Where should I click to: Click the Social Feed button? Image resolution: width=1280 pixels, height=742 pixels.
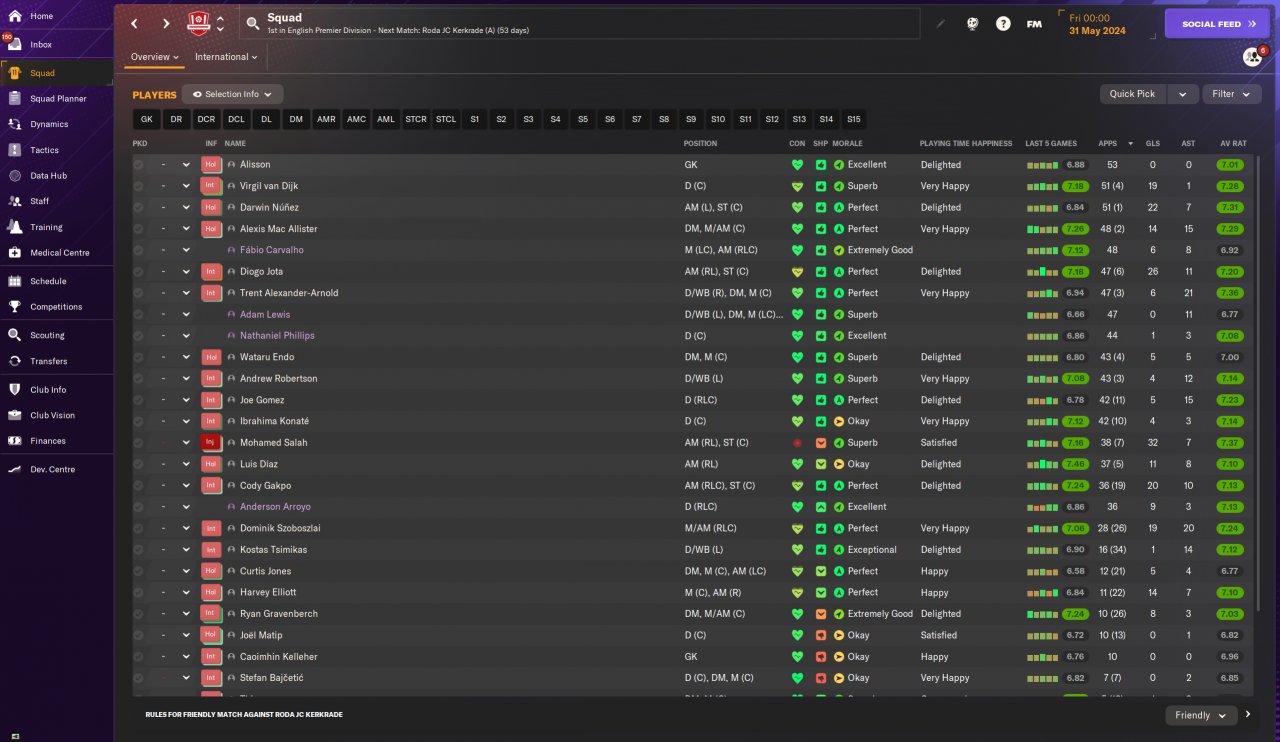pos(1217,24)
